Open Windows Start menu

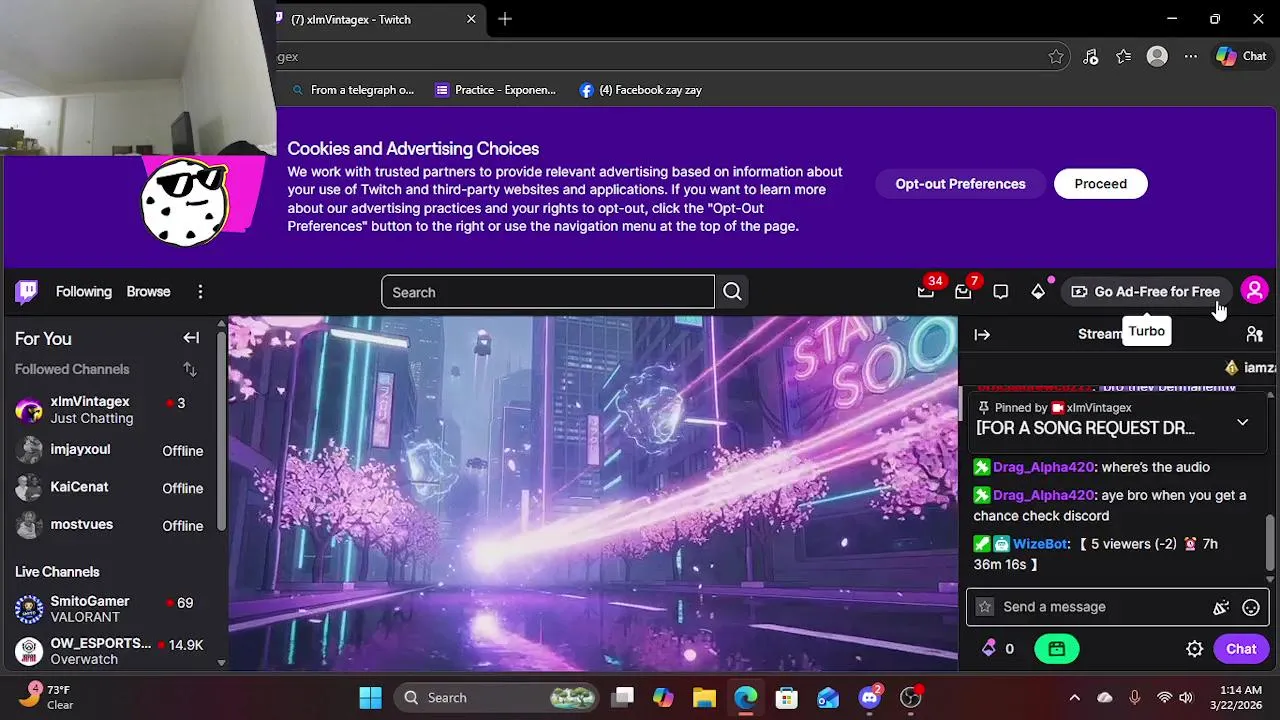[x=370, y=698]
